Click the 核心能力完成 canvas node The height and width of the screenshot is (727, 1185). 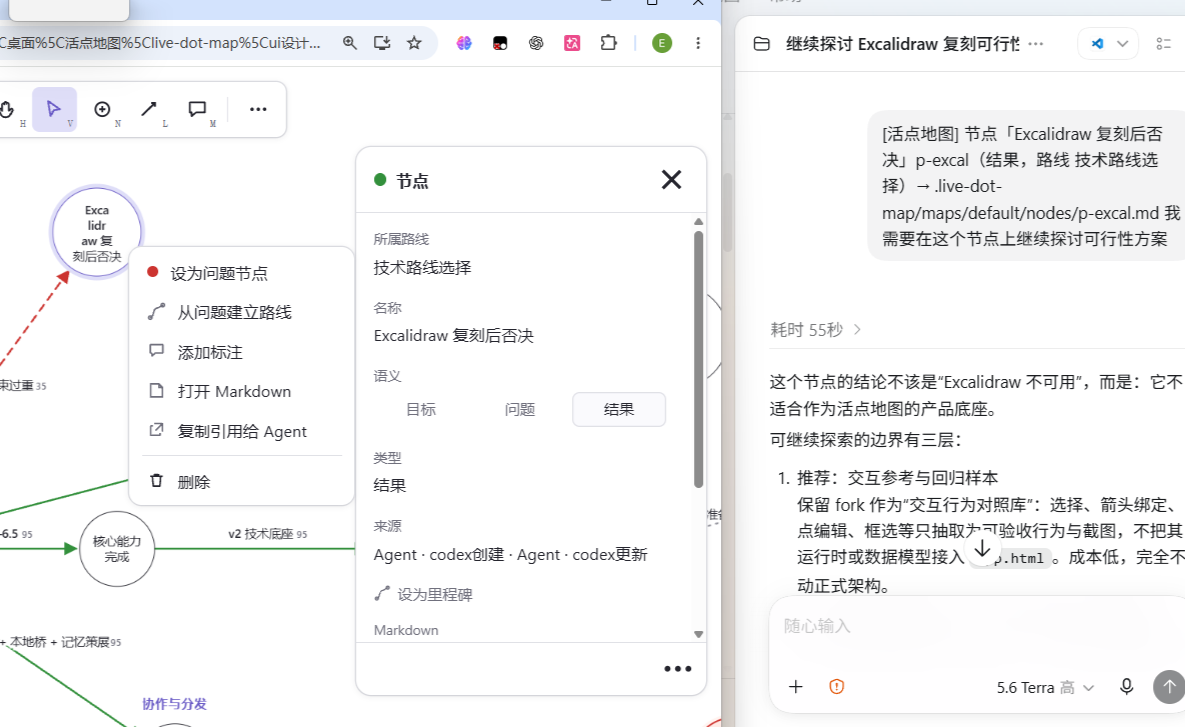(117, 549)
